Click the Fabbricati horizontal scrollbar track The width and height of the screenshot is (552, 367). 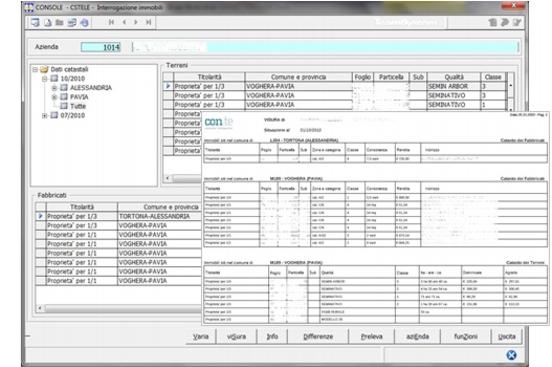(x=123, y=309)
